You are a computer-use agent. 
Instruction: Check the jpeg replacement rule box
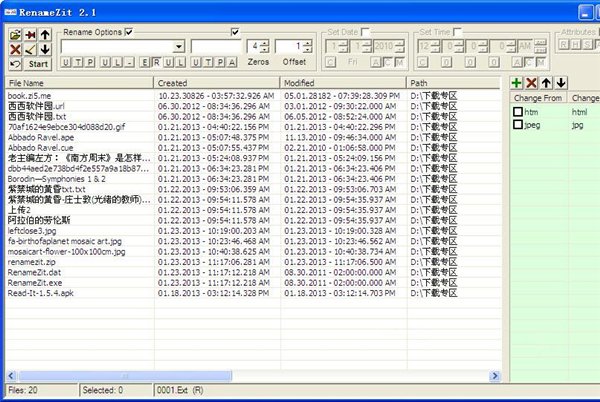518,125
